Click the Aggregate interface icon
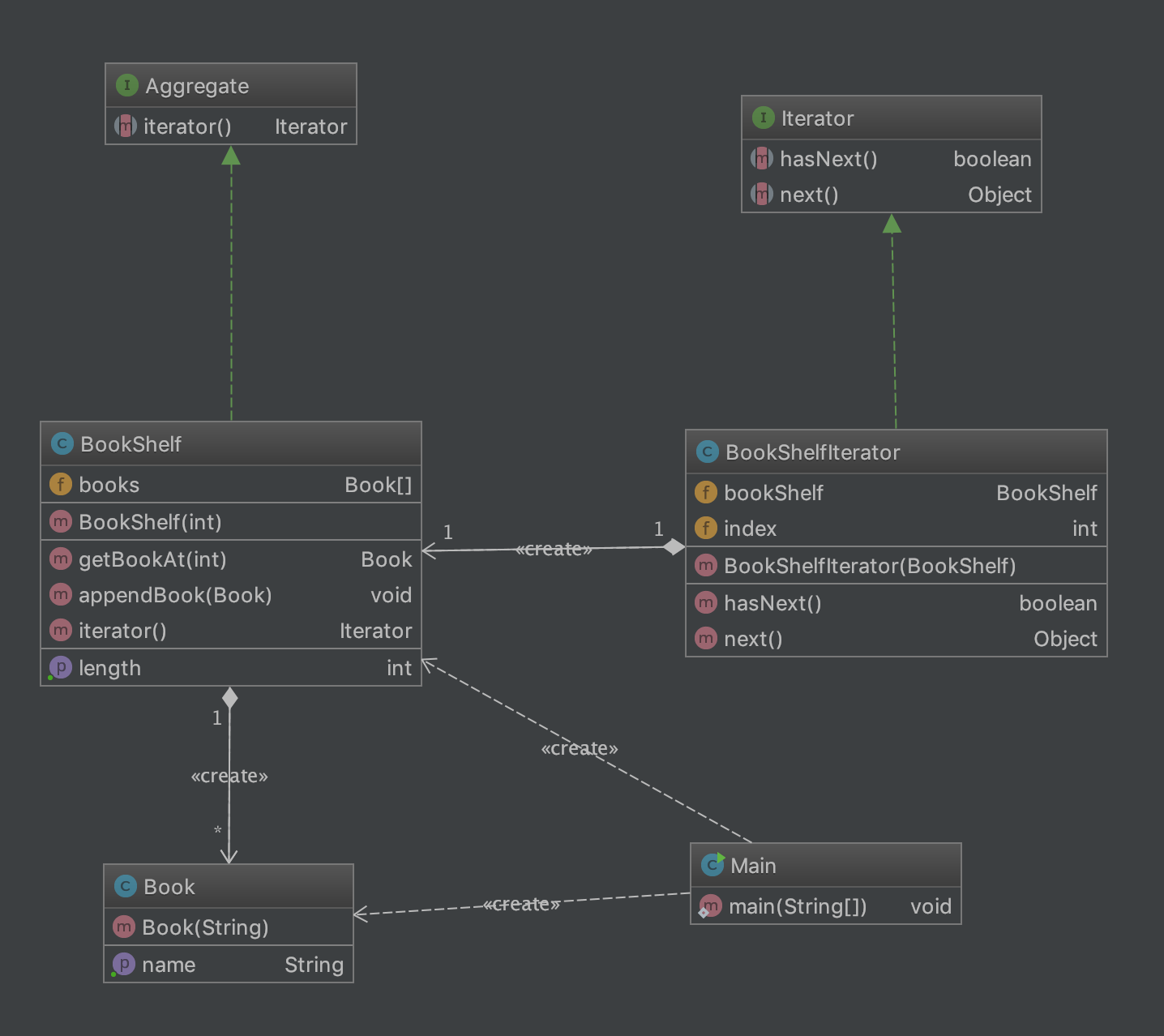The width and height of the screenshot is (1164, 1036). click(127, 85)
